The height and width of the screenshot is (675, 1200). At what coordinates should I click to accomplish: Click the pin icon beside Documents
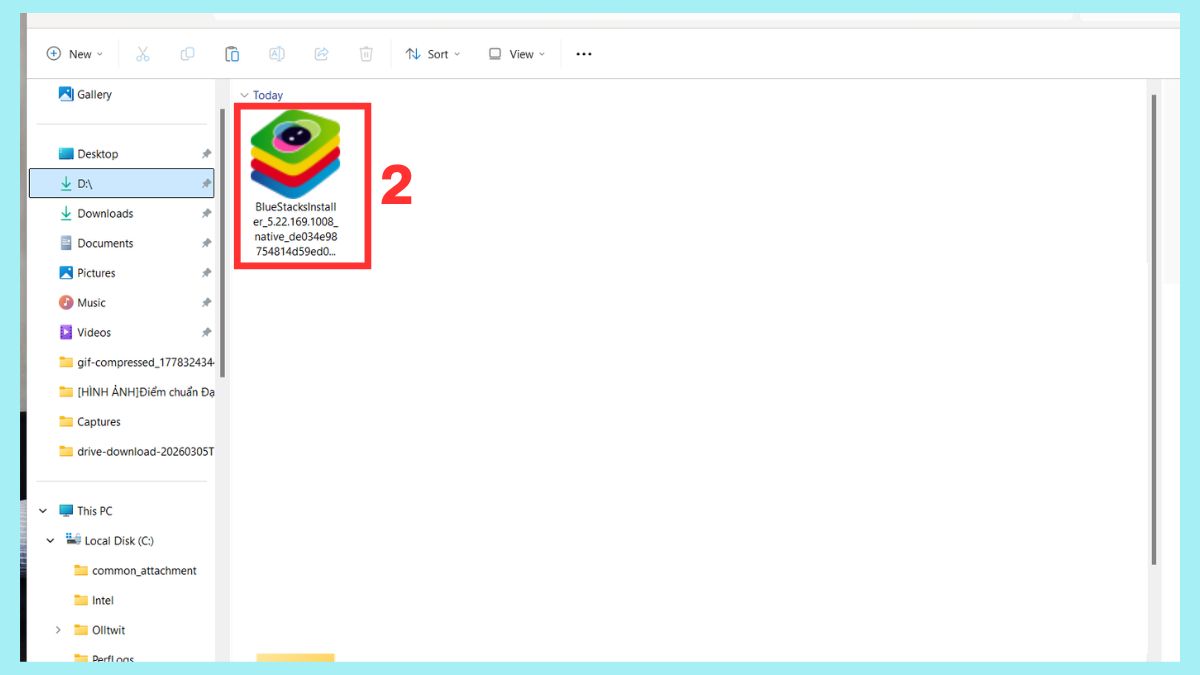point(206,243)
